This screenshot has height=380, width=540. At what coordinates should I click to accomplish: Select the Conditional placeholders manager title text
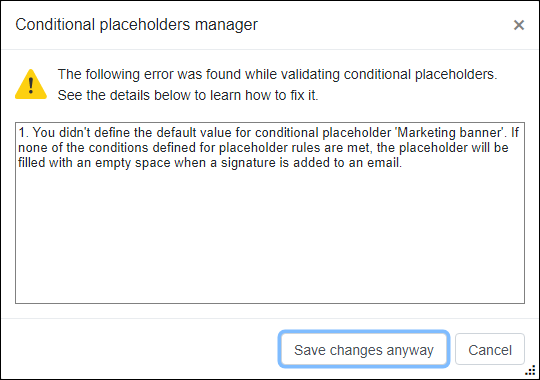pos(136,24)
